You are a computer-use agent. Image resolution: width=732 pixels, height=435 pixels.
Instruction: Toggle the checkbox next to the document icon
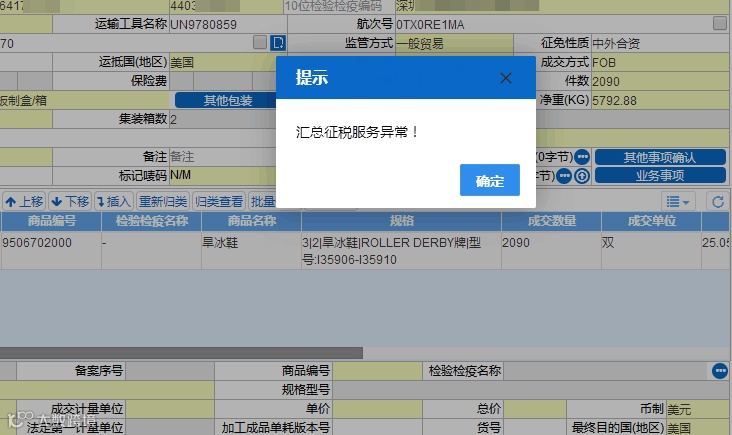click(x=260, y=42)
